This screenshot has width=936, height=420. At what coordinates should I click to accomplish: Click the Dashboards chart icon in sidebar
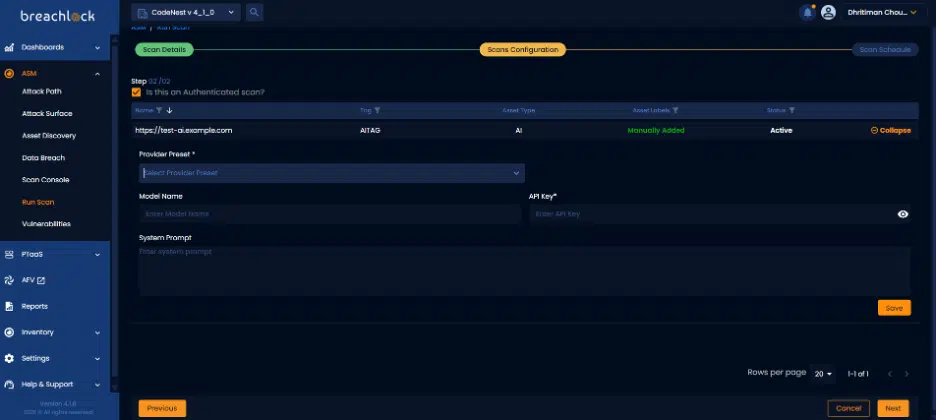tap(9, 48)
